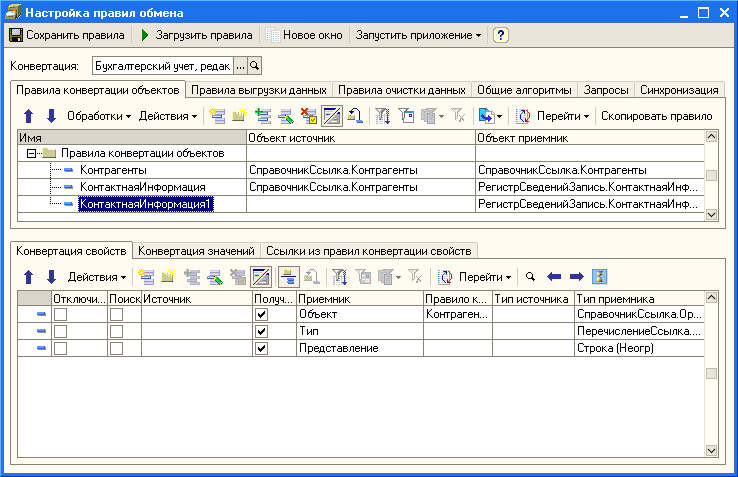Open Конвертация значений tab
Screen dimensions: 738x477
[x=196, y=250]
